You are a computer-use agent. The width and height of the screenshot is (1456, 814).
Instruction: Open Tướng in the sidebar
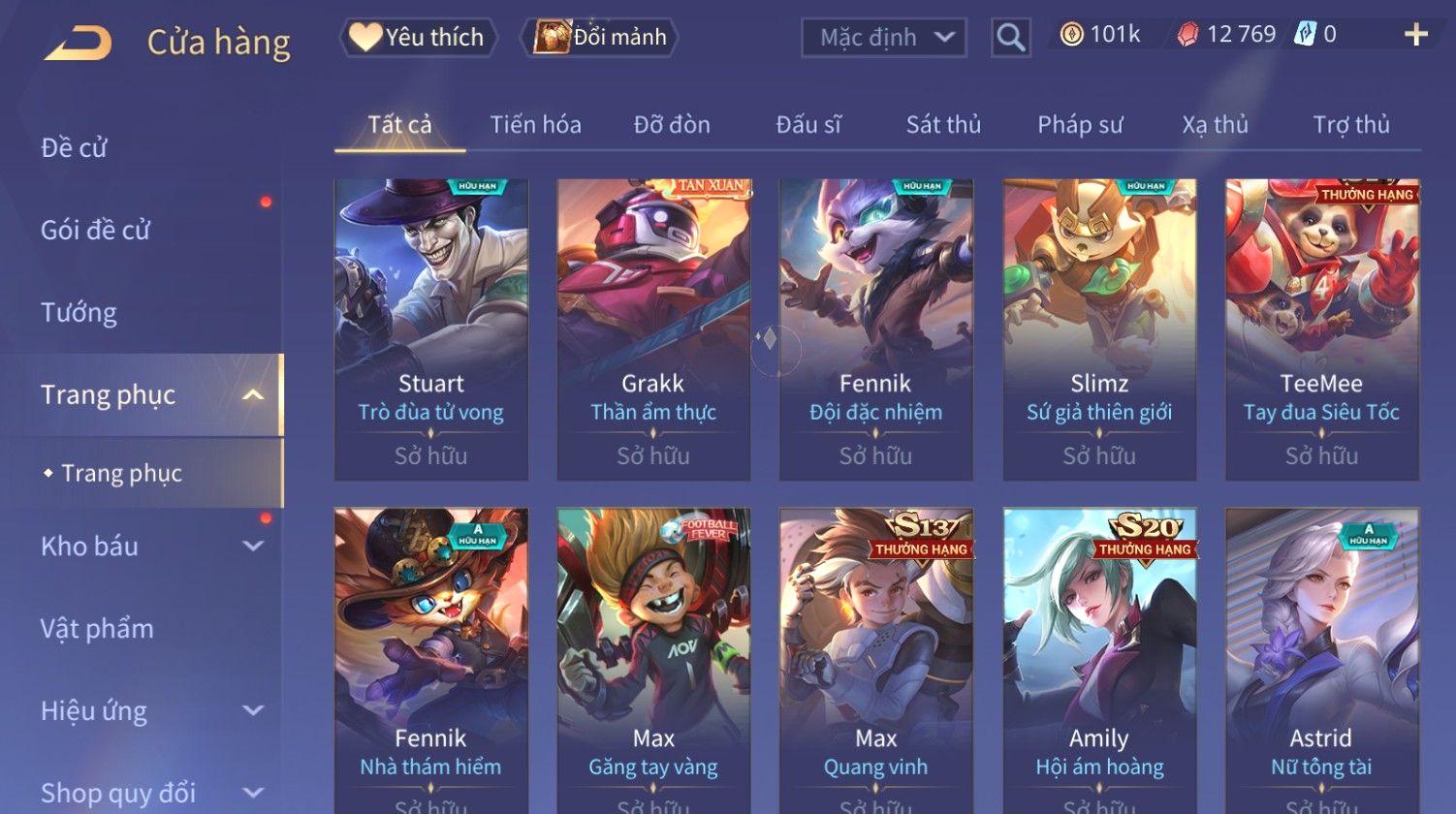(x=79, y=312)
